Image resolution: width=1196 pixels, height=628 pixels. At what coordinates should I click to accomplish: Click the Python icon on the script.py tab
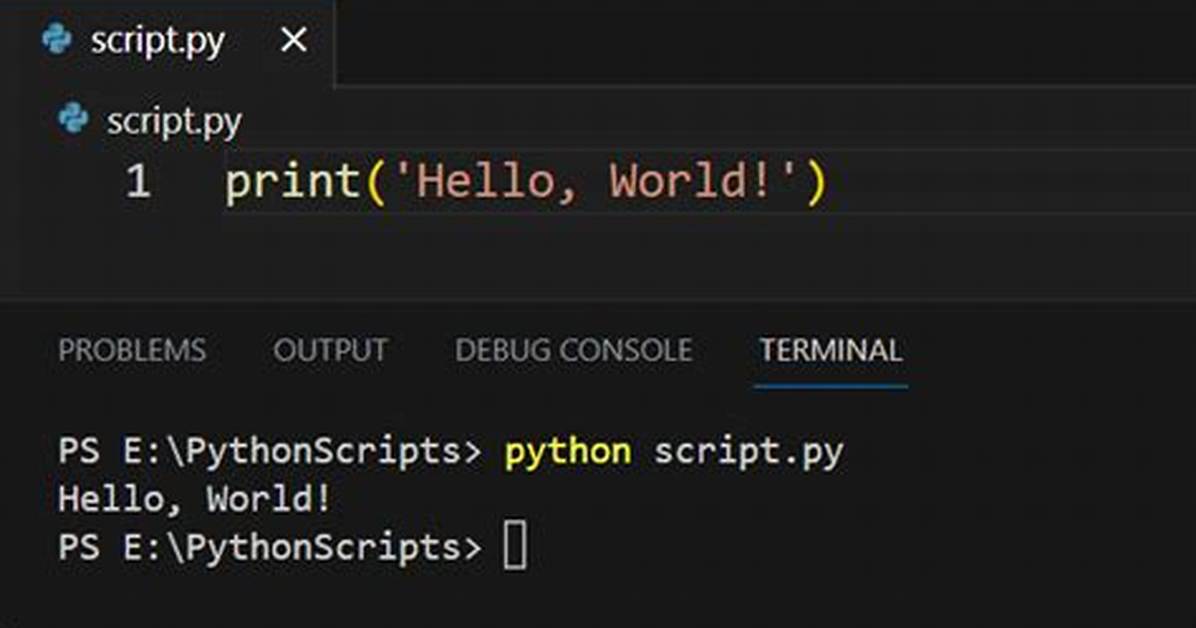point(57,40)
